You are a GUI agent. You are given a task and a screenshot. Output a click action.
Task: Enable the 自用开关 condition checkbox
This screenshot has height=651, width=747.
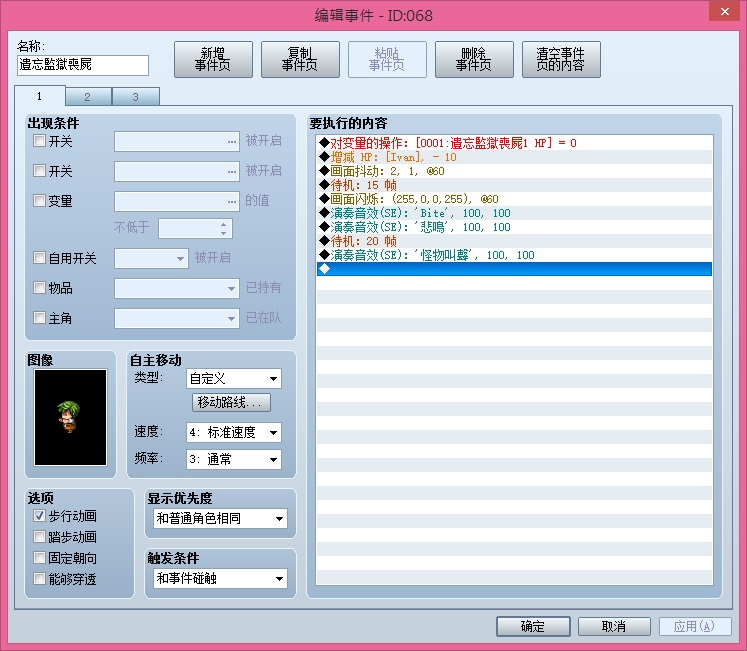tap(39, 258)
